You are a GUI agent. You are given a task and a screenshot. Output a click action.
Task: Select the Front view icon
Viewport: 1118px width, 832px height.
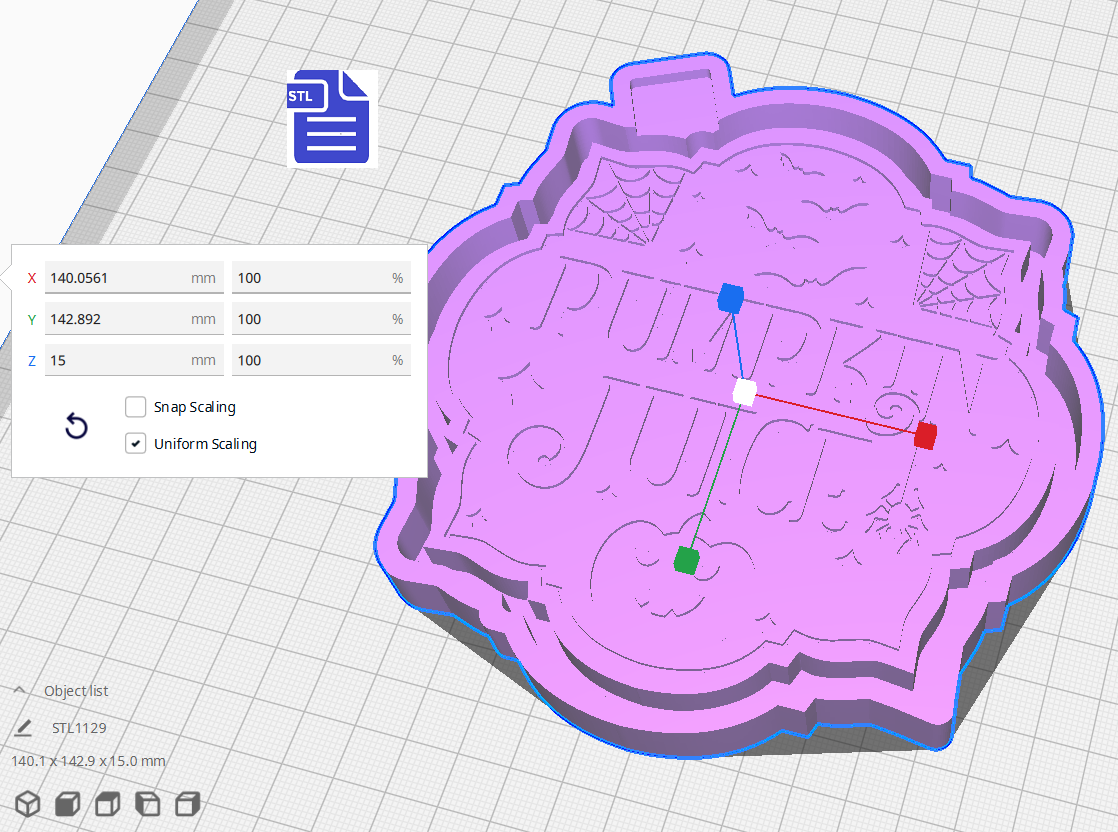pos(67,803)
